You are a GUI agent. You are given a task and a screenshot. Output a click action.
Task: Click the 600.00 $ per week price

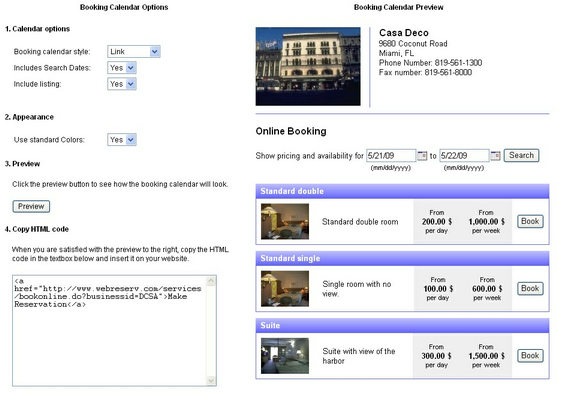(487, 289)
